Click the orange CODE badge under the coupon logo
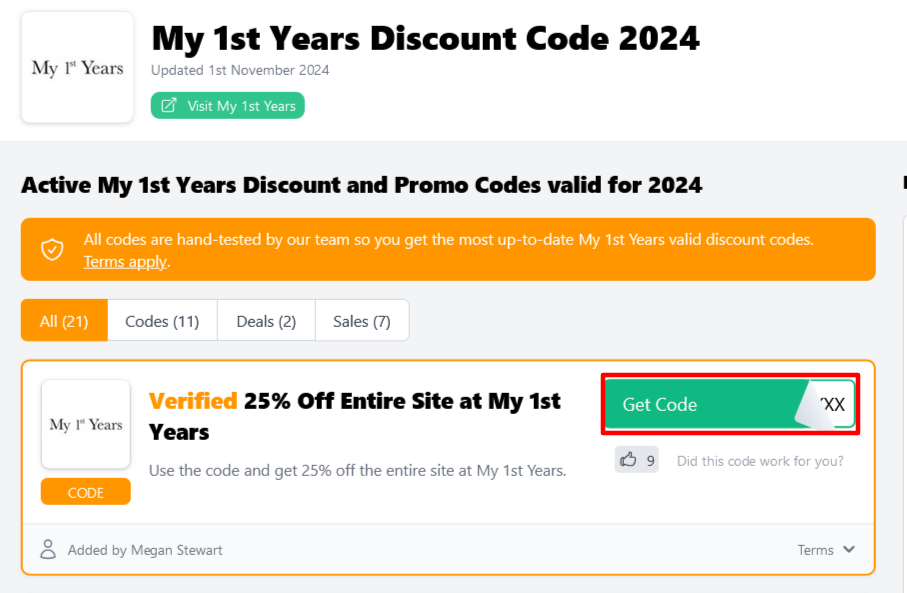This screenshot has height=593, width=907. [x=86, y=492]
